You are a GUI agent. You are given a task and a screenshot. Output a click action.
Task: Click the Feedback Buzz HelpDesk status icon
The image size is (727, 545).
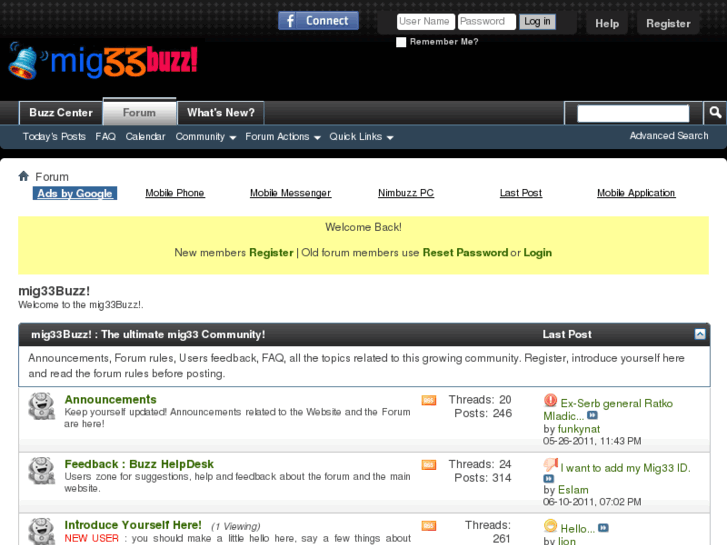coord(41,470)
